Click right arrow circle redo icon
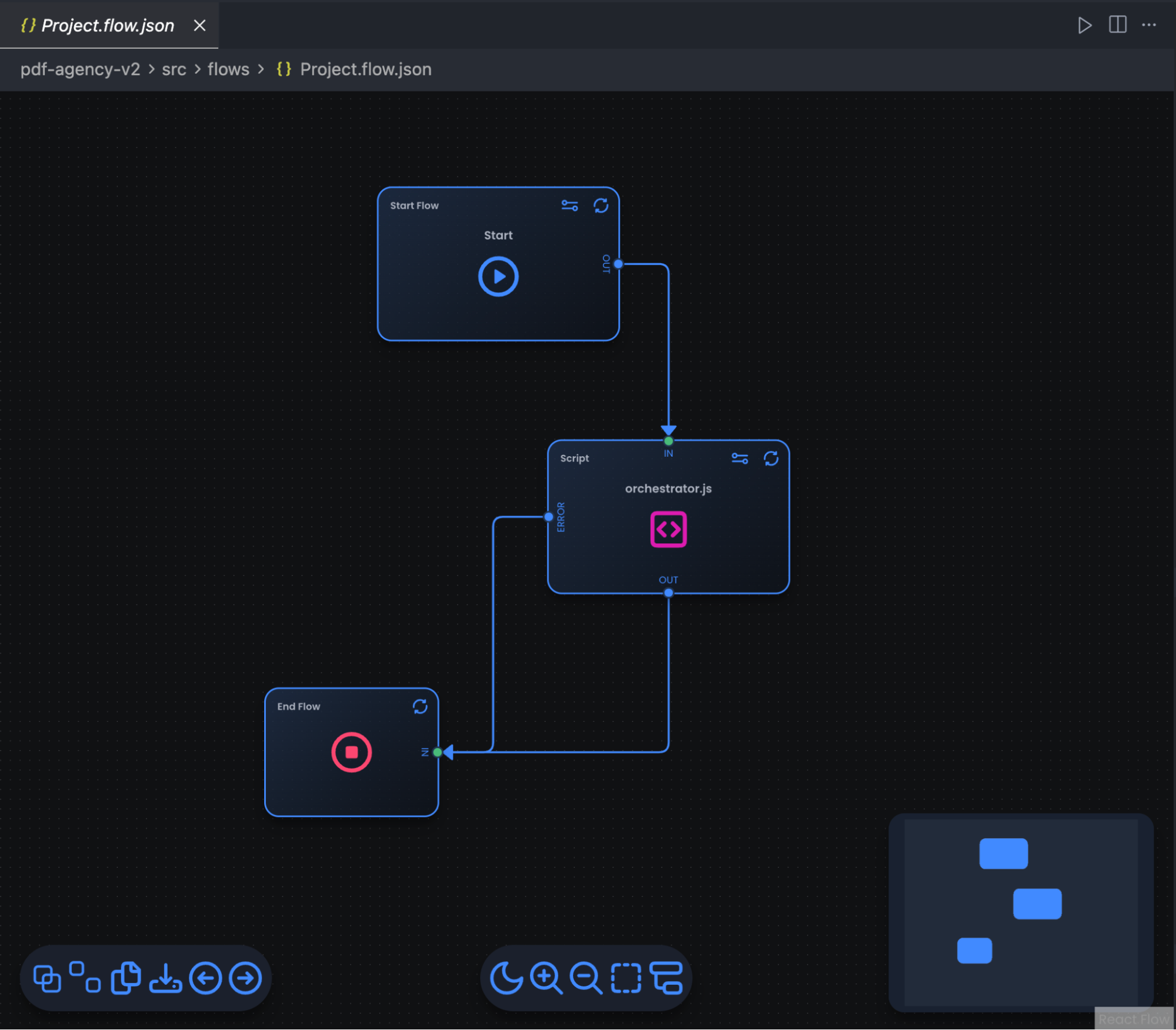 pyautogui.click(x=245, y=979)
